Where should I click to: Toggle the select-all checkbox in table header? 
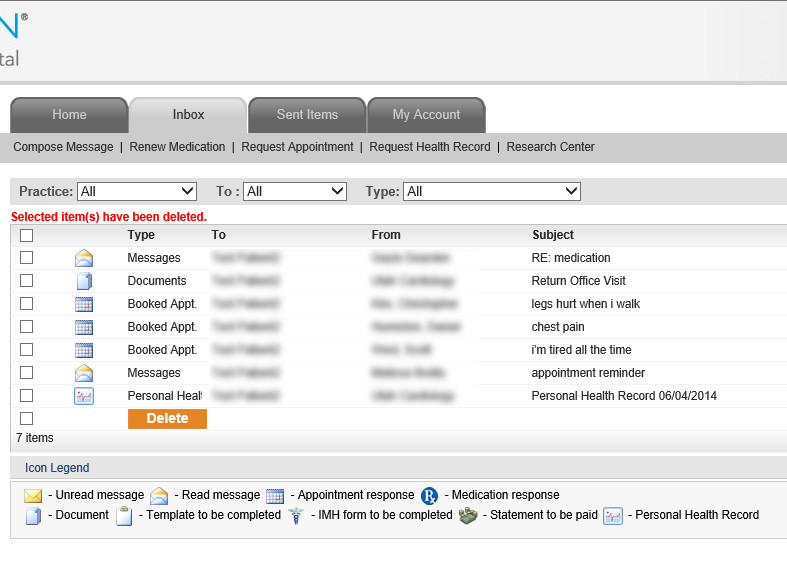click(27, 236)
